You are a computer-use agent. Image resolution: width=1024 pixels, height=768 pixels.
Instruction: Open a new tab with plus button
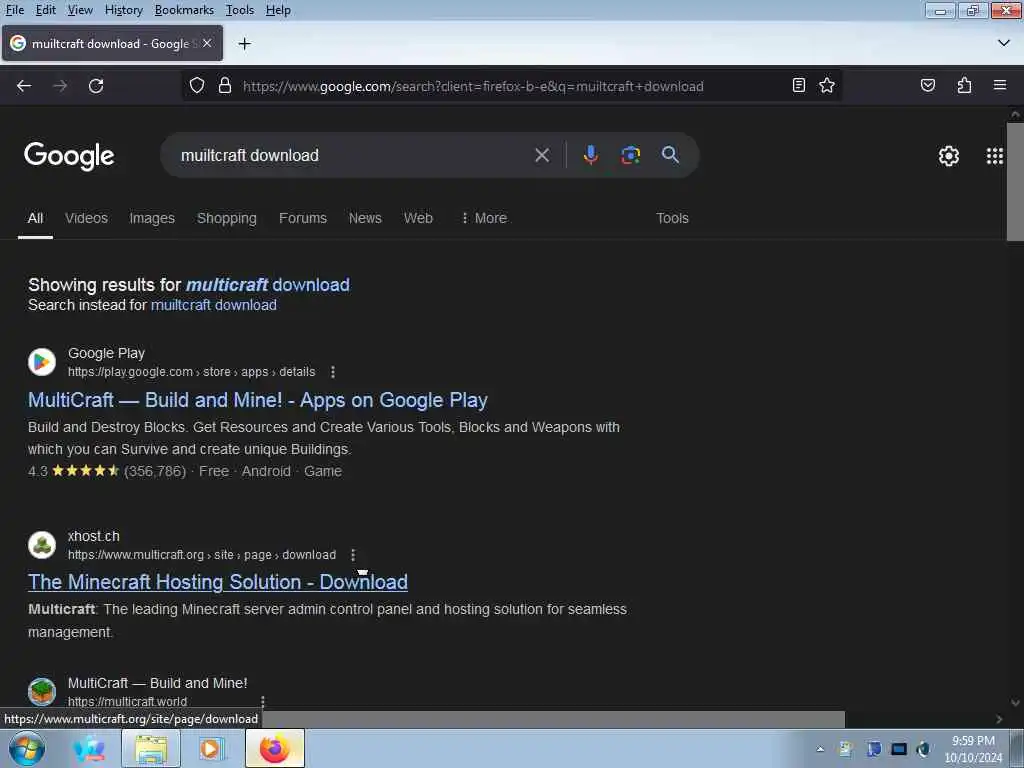pyautogui.click(x=244, y=44)
